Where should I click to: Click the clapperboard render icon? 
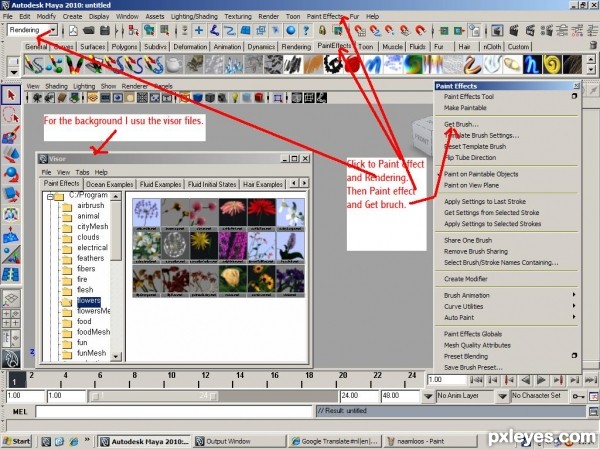coord(514,30)
